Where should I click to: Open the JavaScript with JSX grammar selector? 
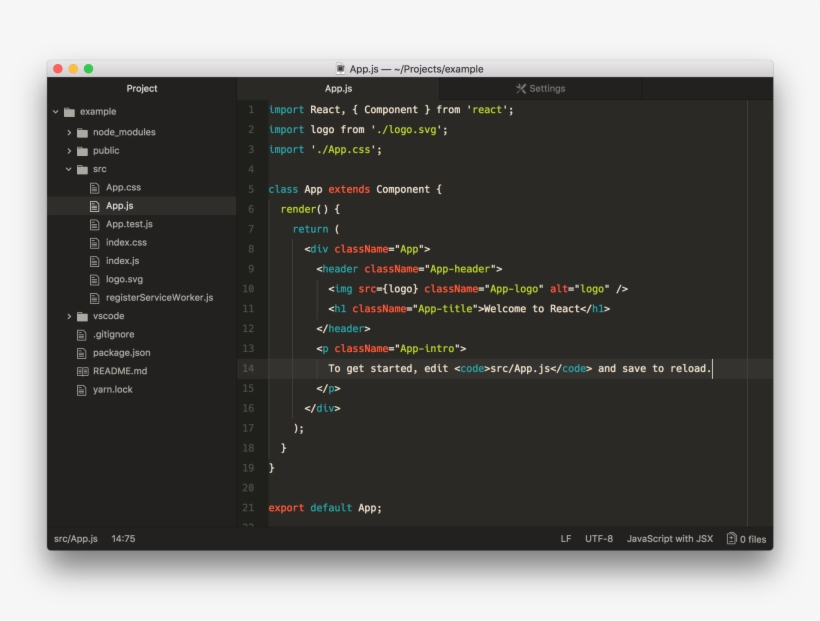click(x=671, y=538)
